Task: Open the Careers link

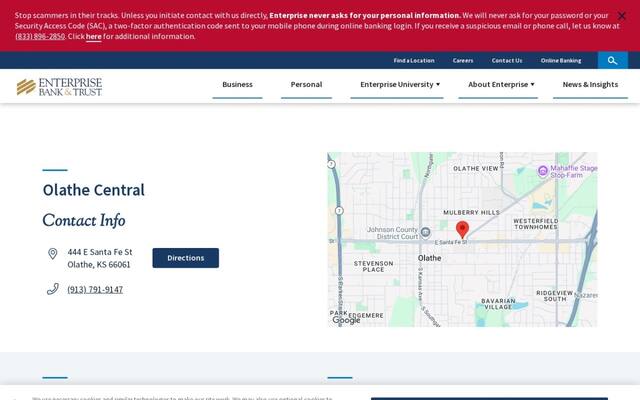Action: [463, 60]
